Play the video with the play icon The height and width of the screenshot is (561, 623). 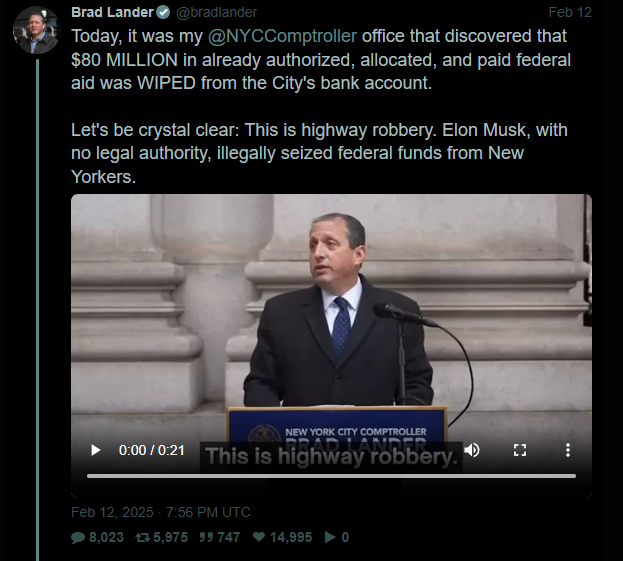pyautogui.click(x=95, y=450)
